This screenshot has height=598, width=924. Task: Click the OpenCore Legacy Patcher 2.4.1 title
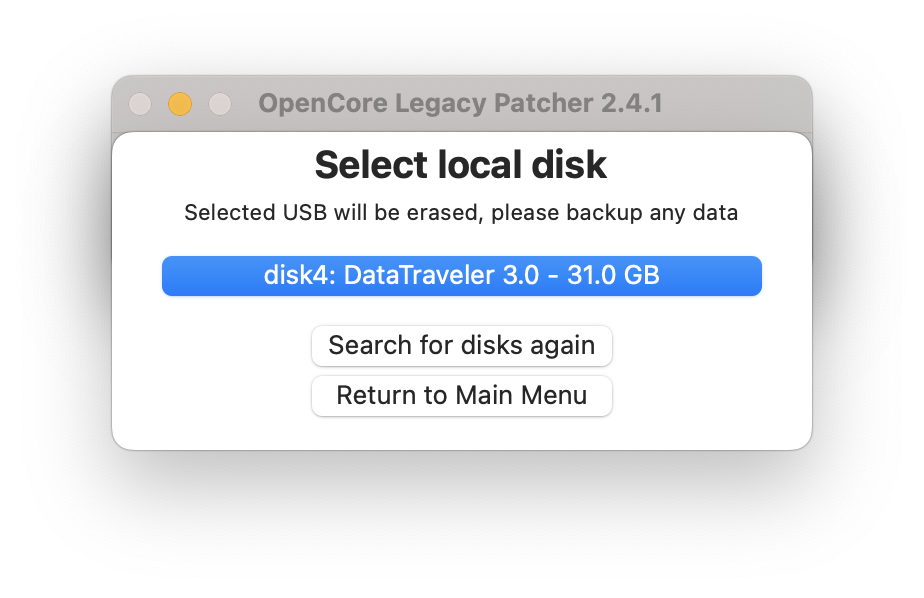tap(461, 103)
